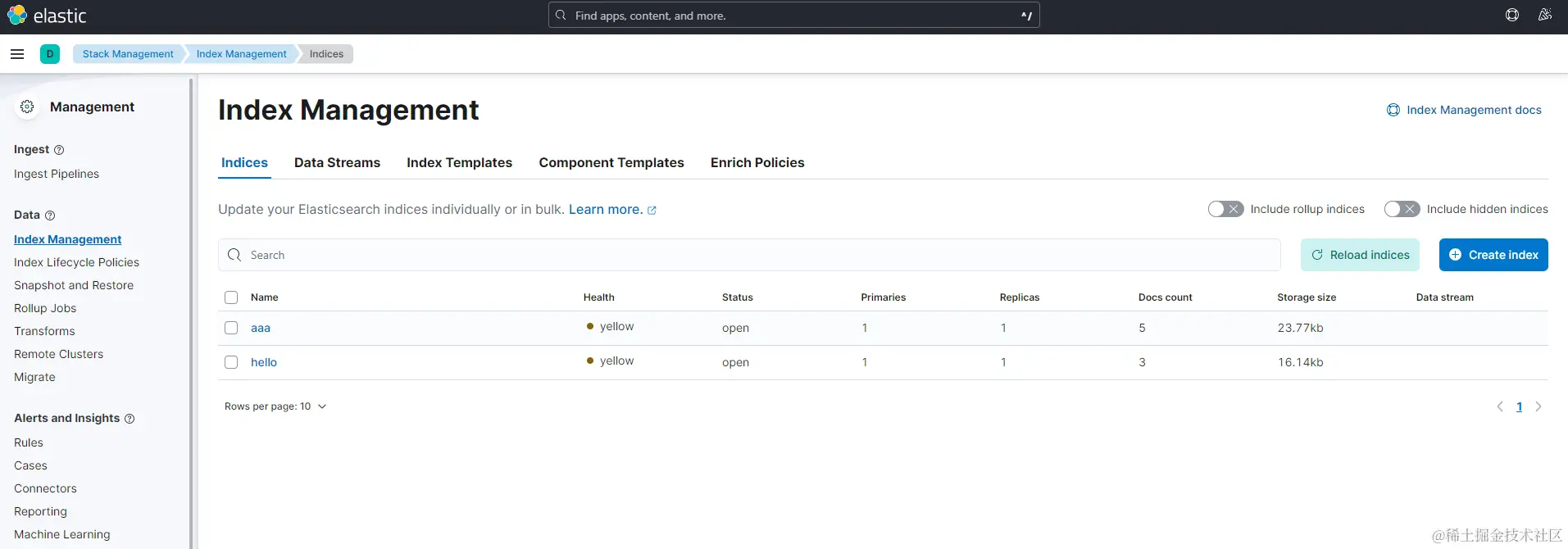Click Alerts and Insights info icon
Image resolution: width=1568 pixels, height=549 pixels.
tap(130, 419)
